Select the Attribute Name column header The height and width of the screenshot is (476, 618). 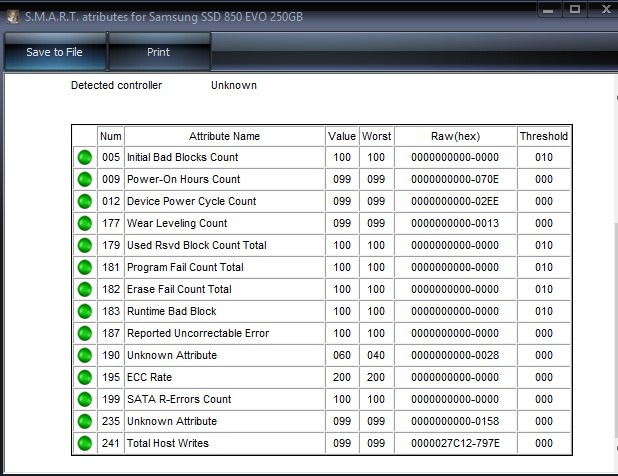[x=225, y=136]
